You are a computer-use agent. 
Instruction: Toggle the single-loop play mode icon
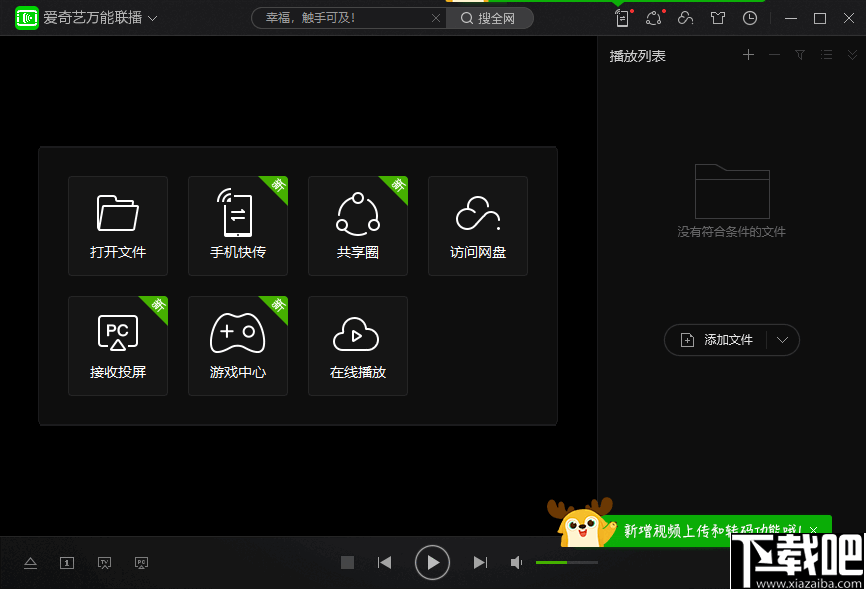(67, 563)
